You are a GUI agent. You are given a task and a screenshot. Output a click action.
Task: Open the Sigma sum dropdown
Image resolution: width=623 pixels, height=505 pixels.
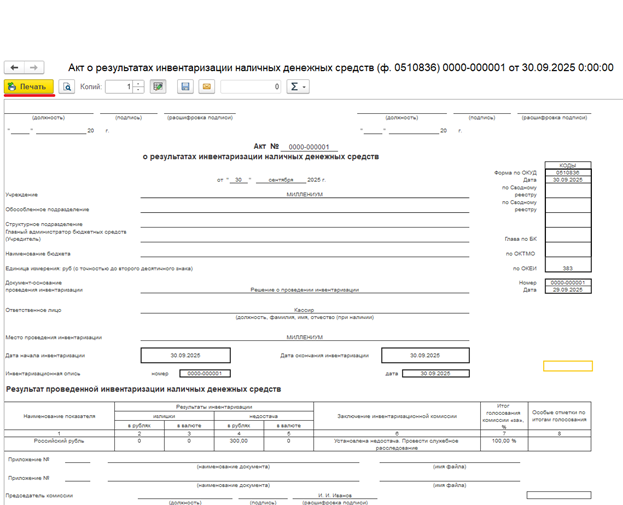pos(298,87)
